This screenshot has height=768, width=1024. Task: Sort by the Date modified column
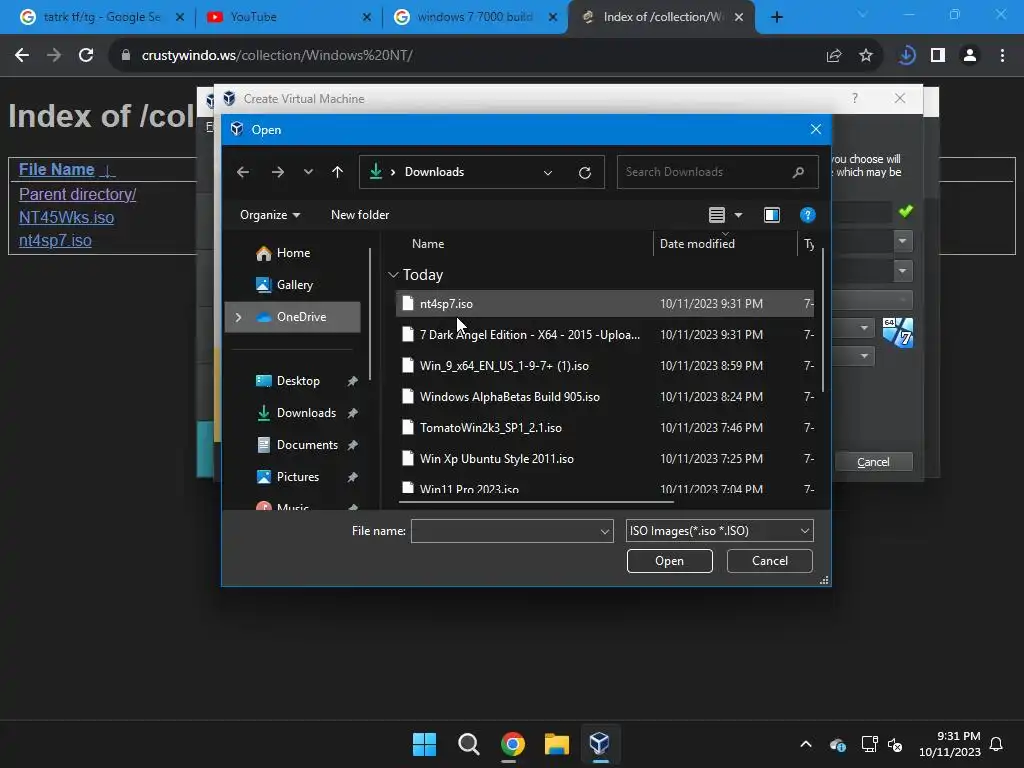click(697, 244)
